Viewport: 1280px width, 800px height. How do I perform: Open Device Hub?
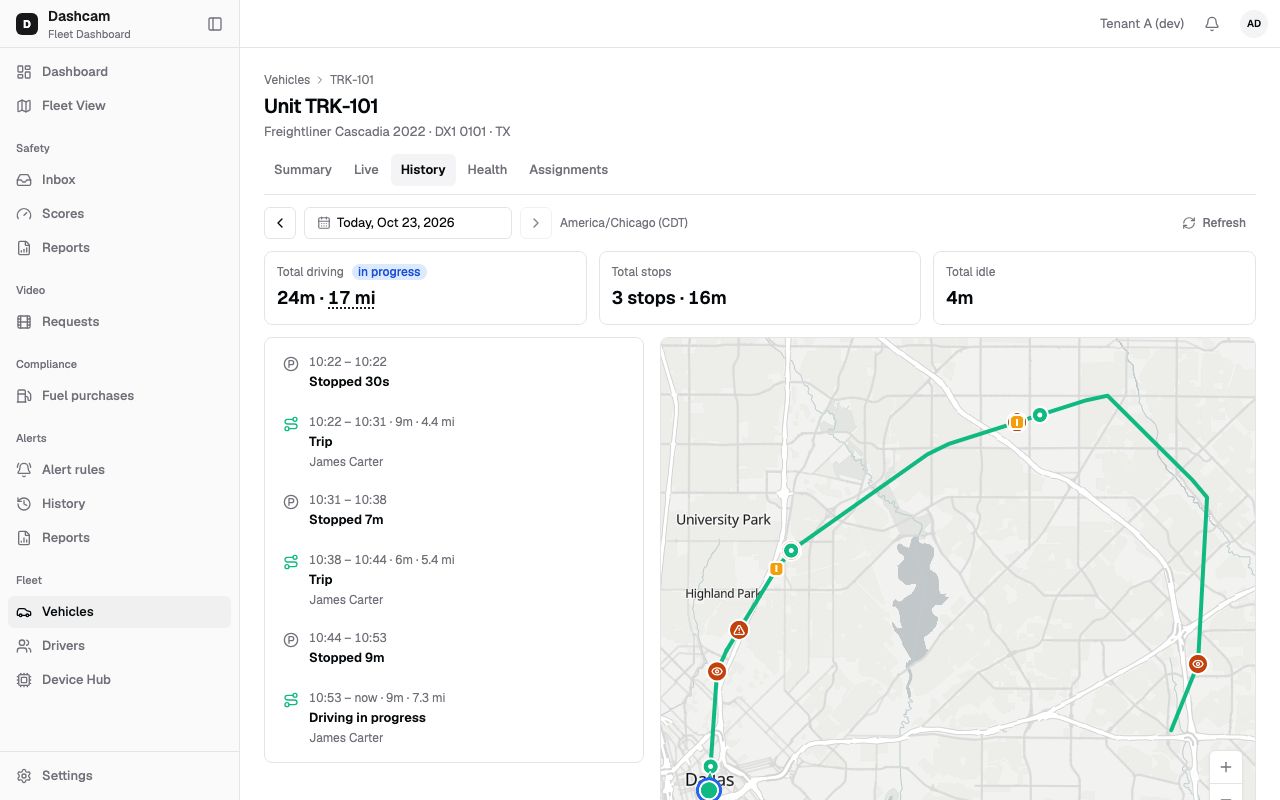coord(119,680)
